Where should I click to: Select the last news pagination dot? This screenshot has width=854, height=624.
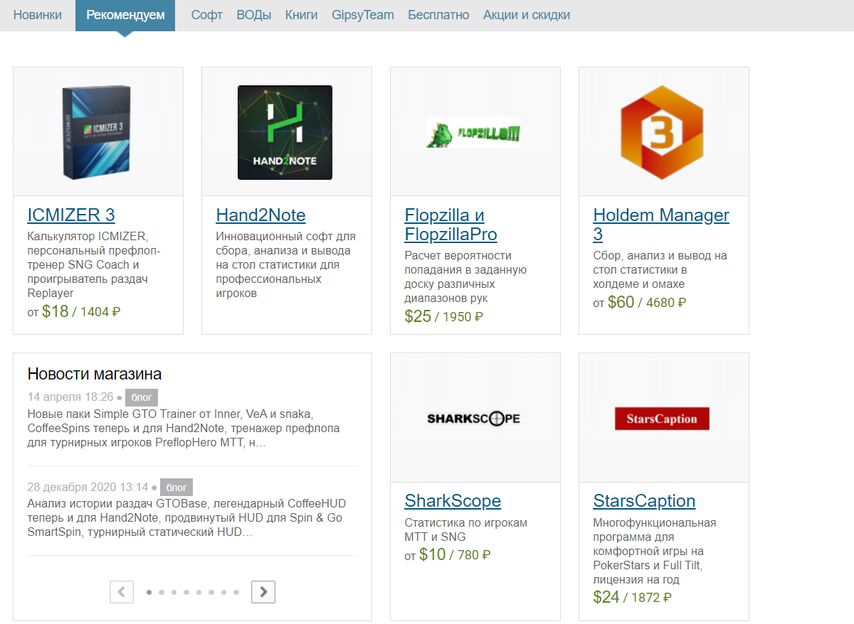(x=236, y=592)
